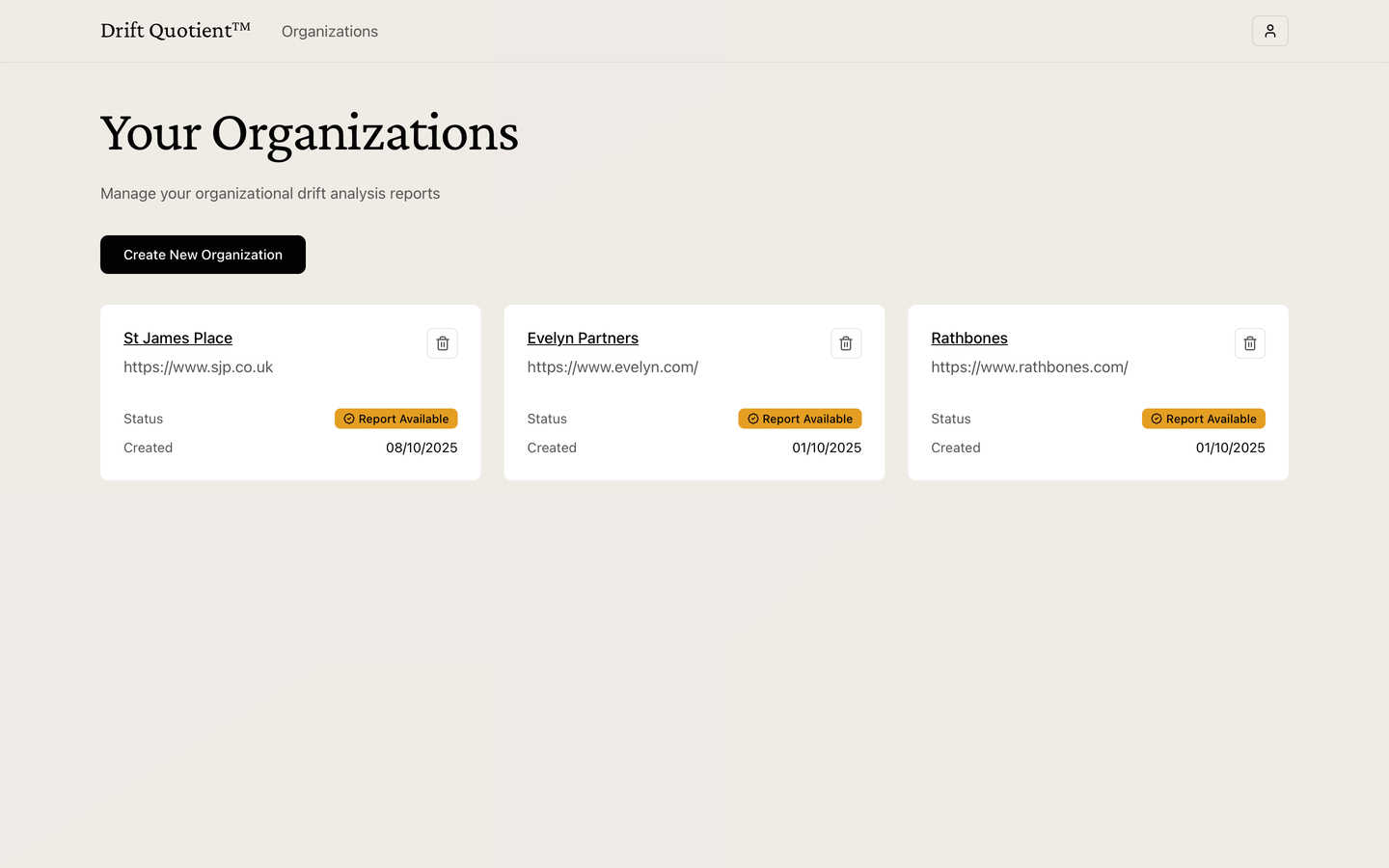Delete the Rathbones organization

pos(1250,343)
